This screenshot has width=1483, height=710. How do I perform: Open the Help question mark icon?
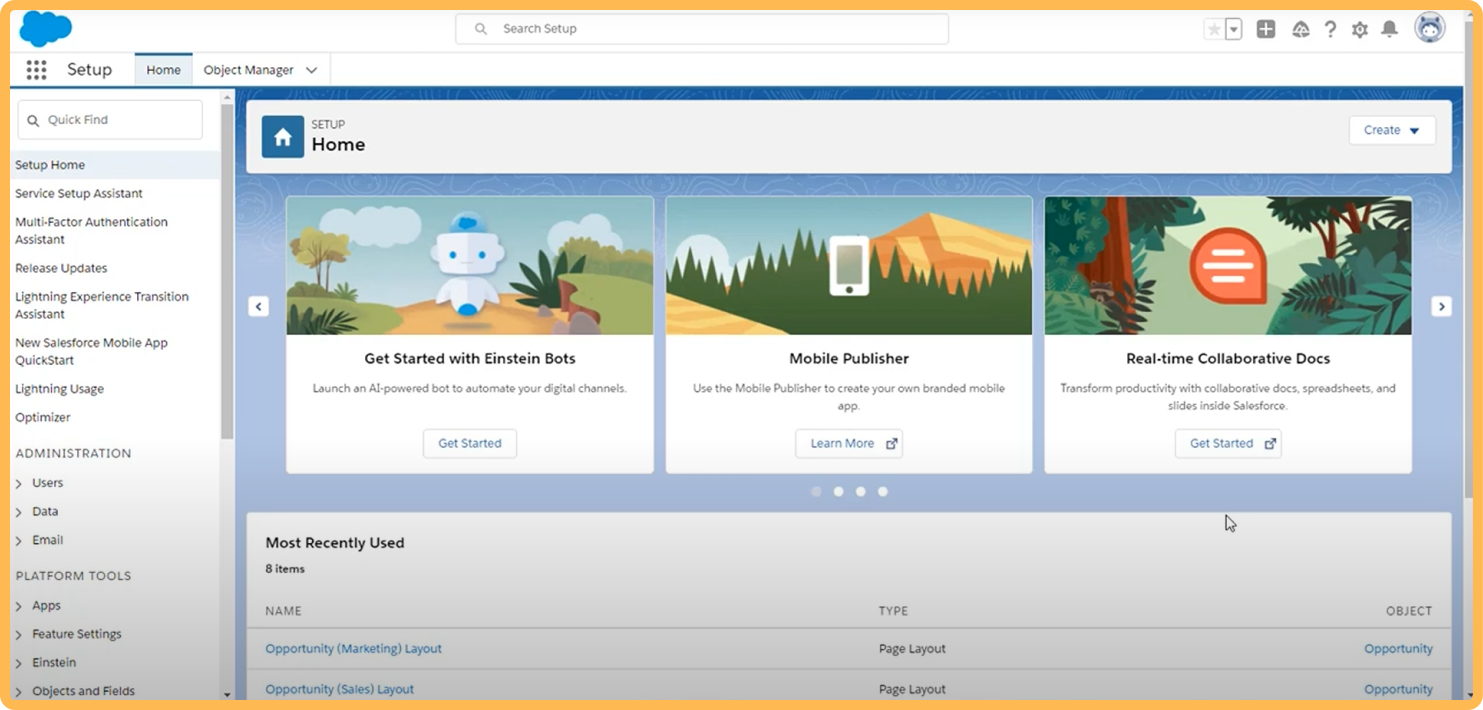tap(1330, 29)
